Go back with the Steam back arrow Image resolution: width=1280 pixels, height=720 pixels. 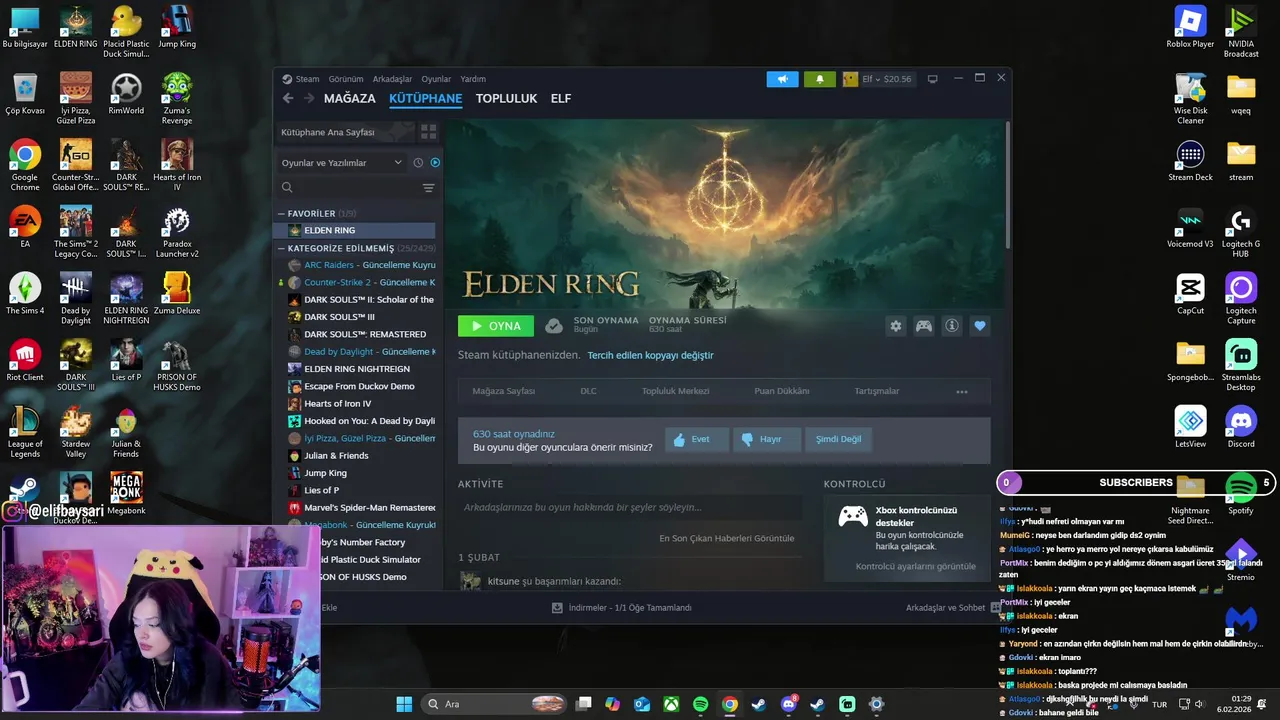point(288,98)
